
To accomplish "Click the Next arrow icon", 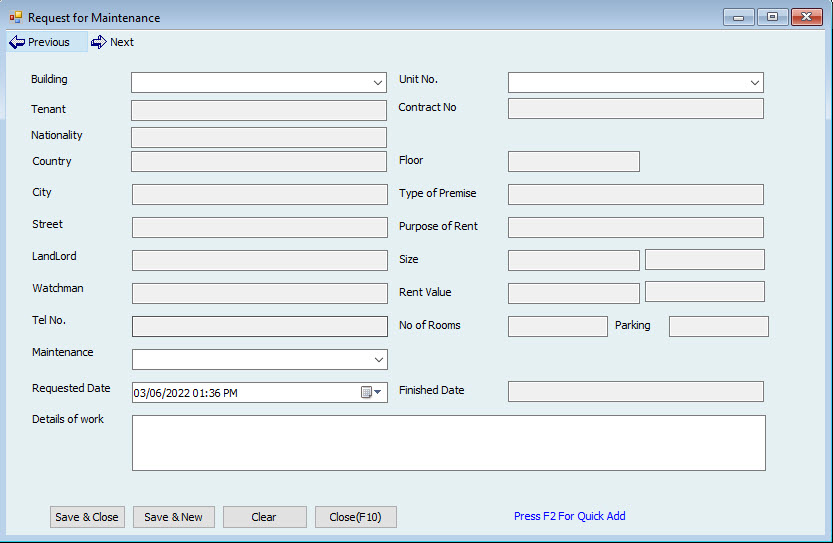I will (x=98, y=42).
